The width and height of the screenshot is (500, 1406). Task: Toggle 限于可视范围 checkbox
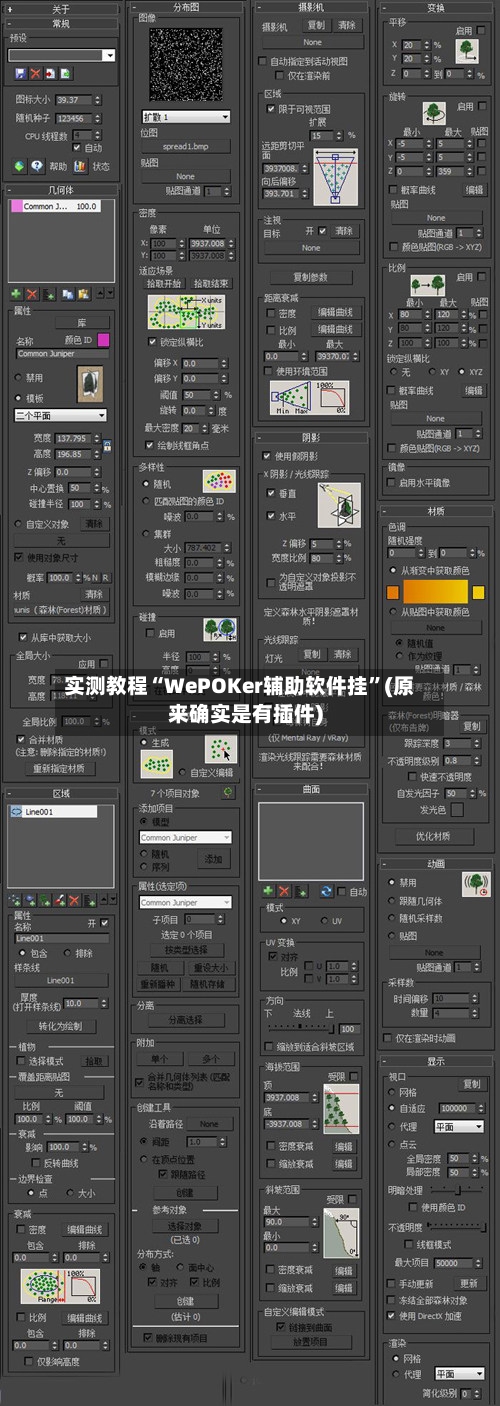pyautogui.click(x=269, y=108)
